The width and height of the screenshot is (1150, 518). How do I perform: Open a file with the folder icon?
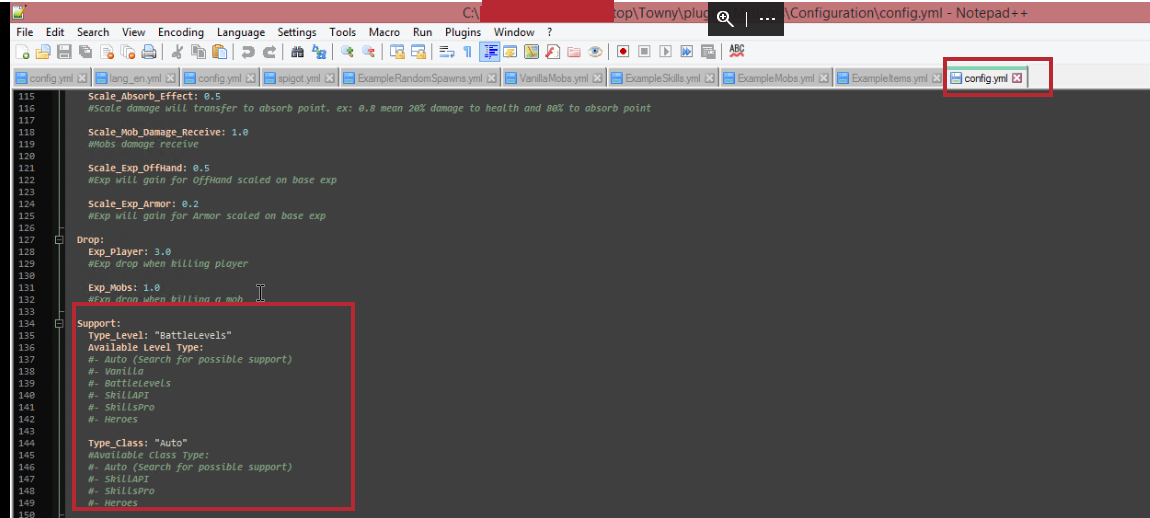(43, 51)
